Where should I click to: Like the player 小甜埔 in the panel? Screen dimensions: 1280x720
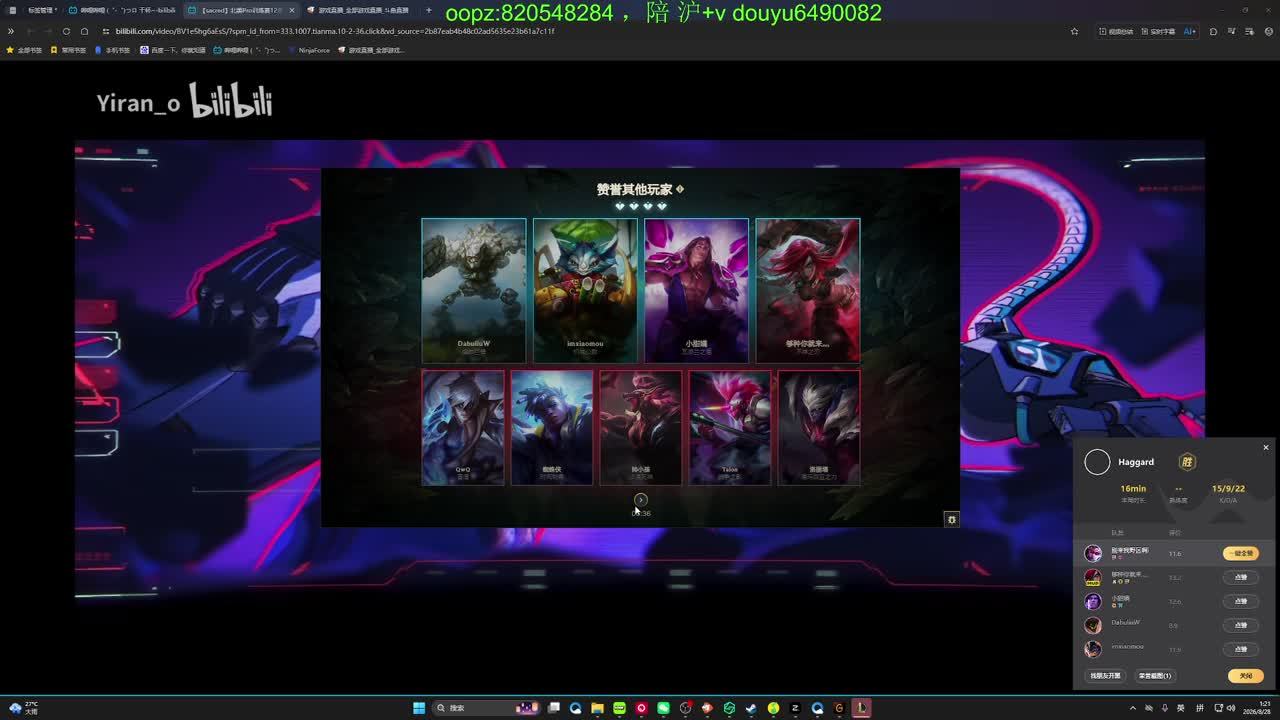1241,601
